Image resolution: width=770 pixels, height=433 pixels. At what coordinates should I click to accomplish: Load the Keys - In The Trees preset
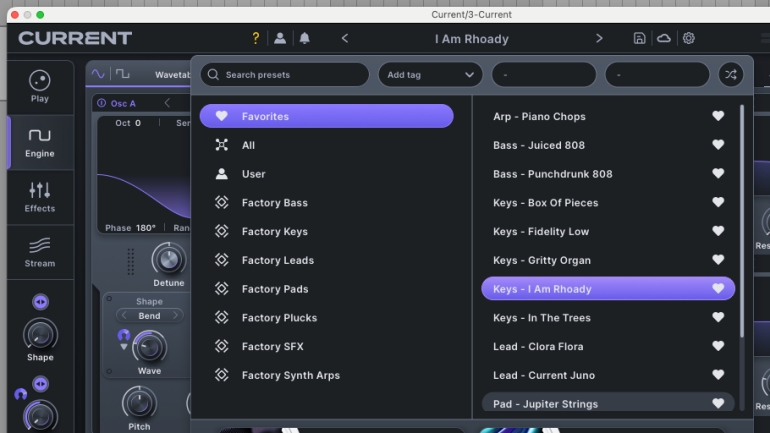click(x=608, y=318)
